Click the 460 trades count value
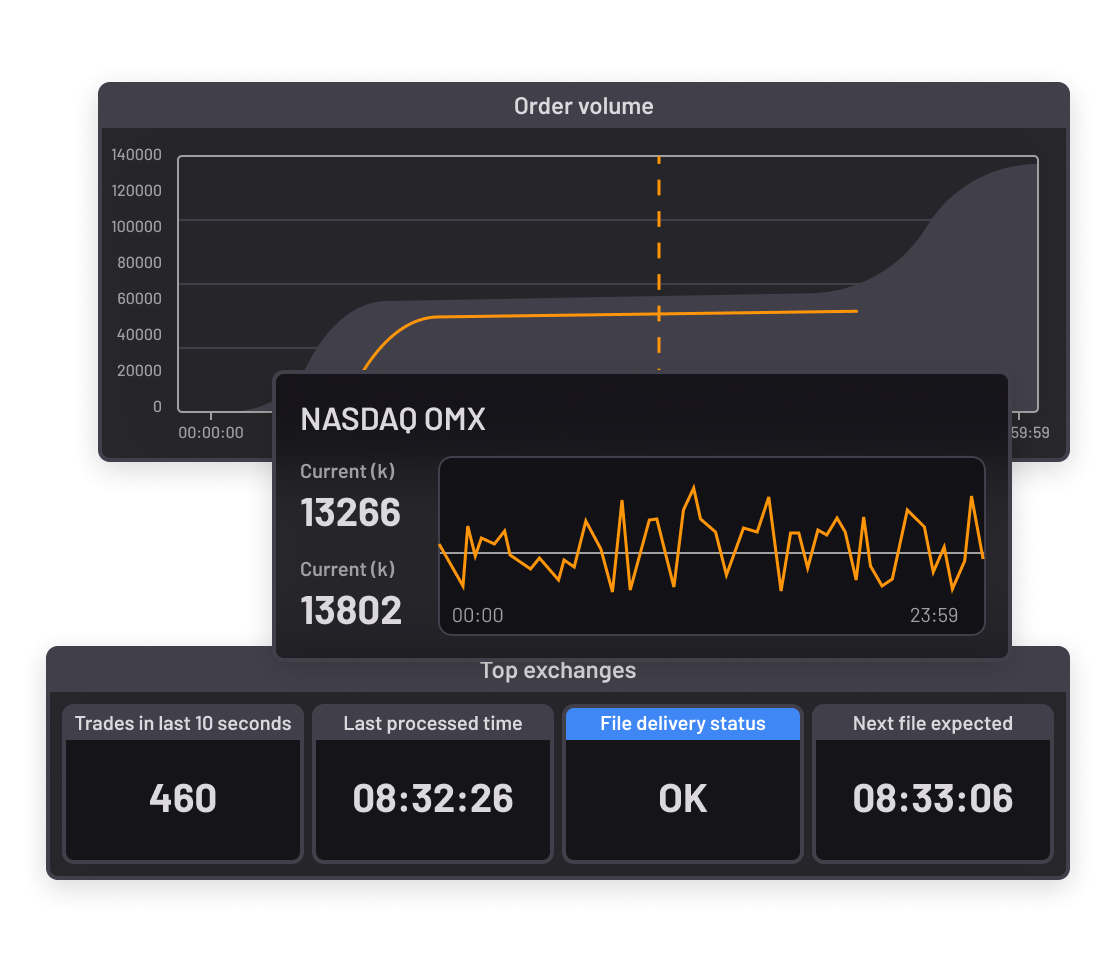 tap(183, 799)
